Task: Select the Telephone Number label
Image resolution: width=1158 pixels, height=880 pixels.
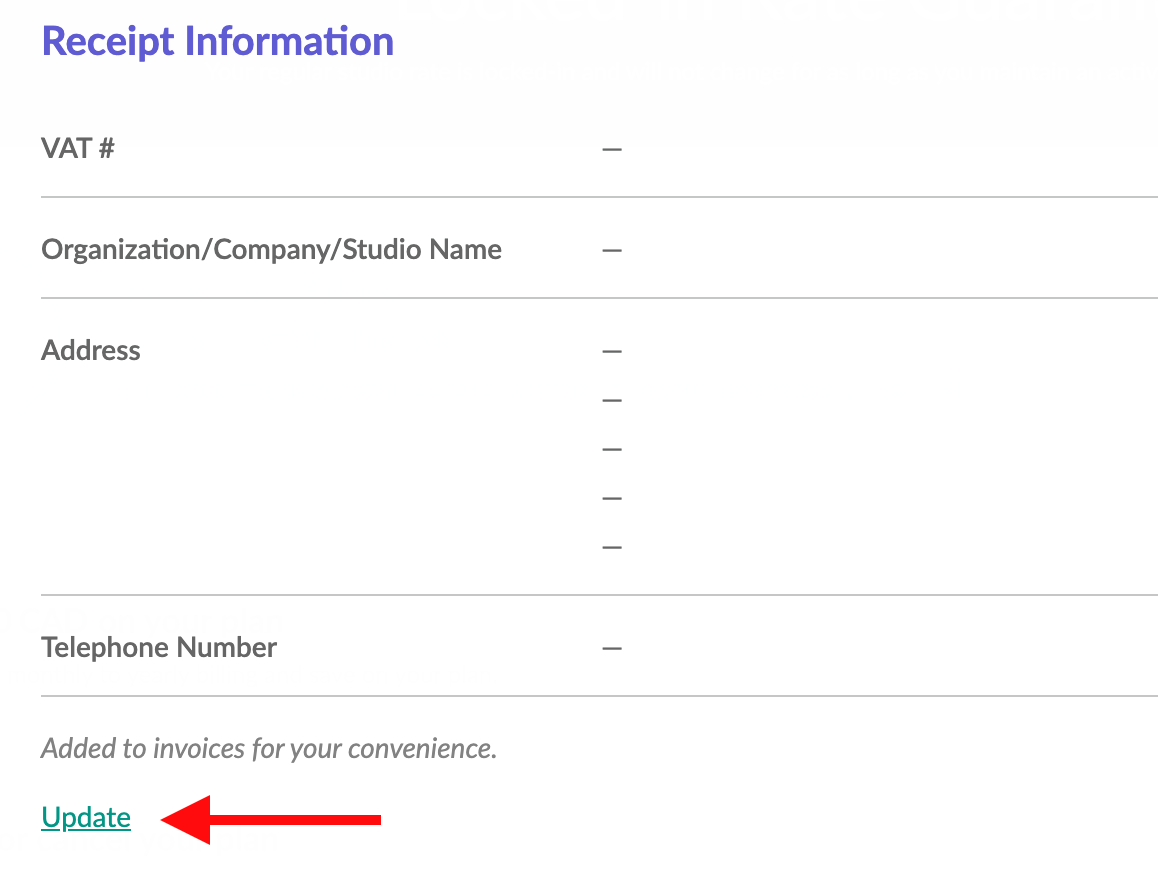Action: [159, 647]
